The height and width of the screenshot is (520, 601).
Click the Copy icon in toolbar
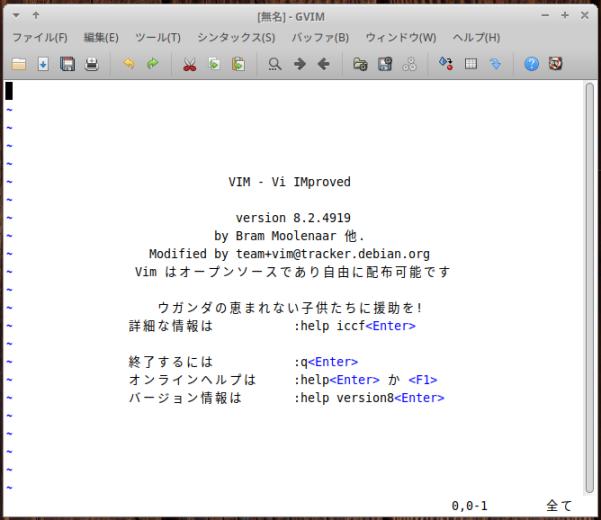(214, 64)
